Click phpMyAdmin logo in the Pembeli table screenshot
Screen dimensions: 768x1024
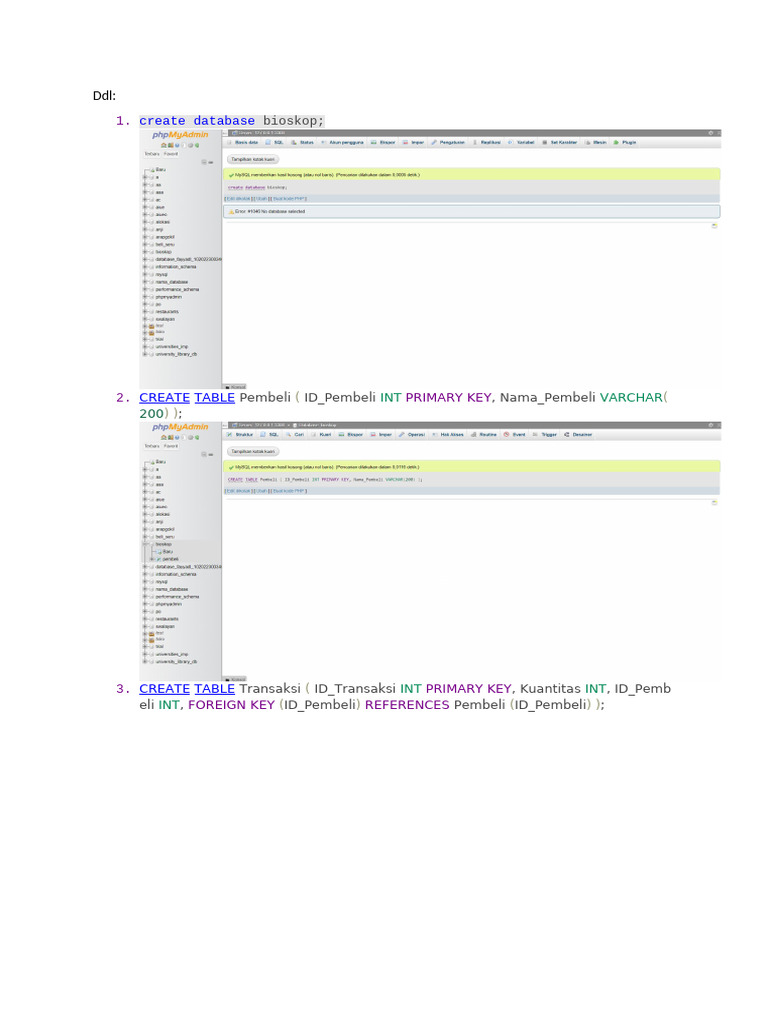pos(180,427)
